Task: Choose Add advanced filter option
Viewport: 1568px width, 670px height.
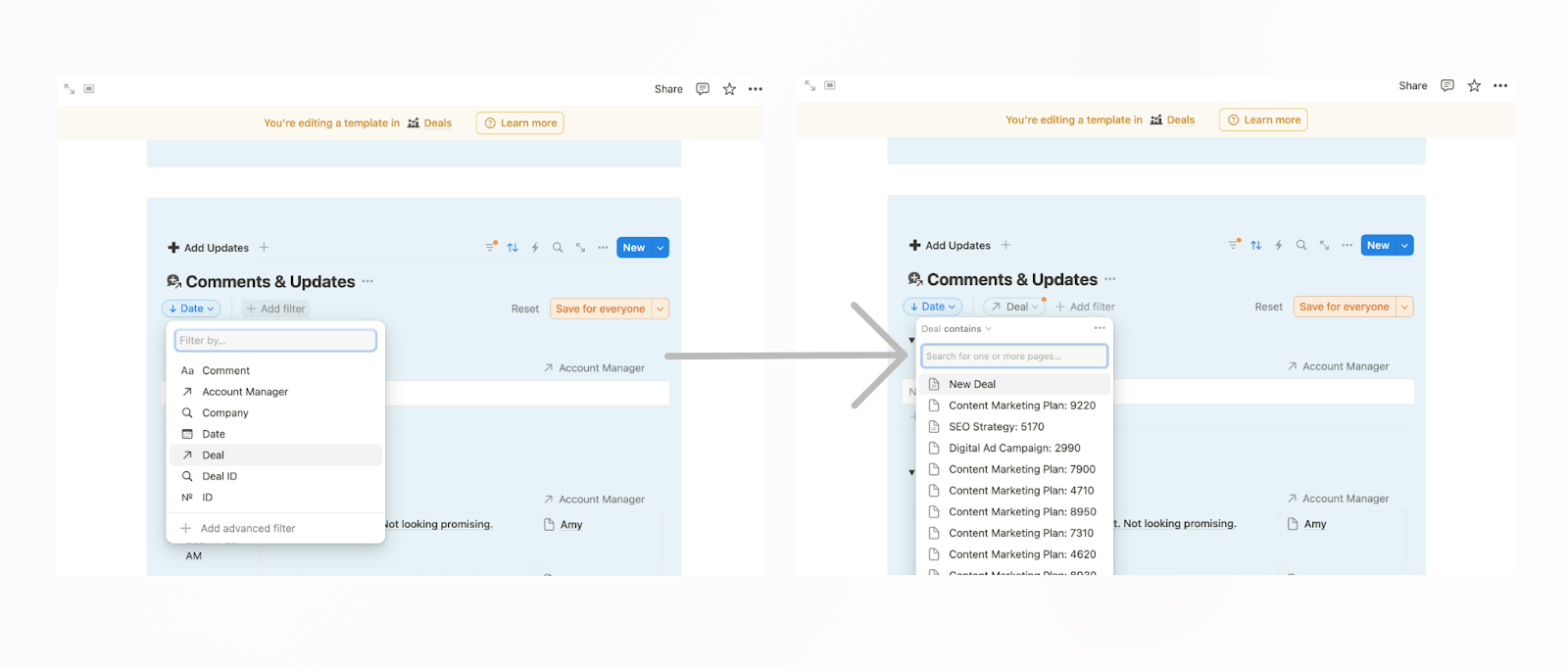Action: (x=275, y=528)
